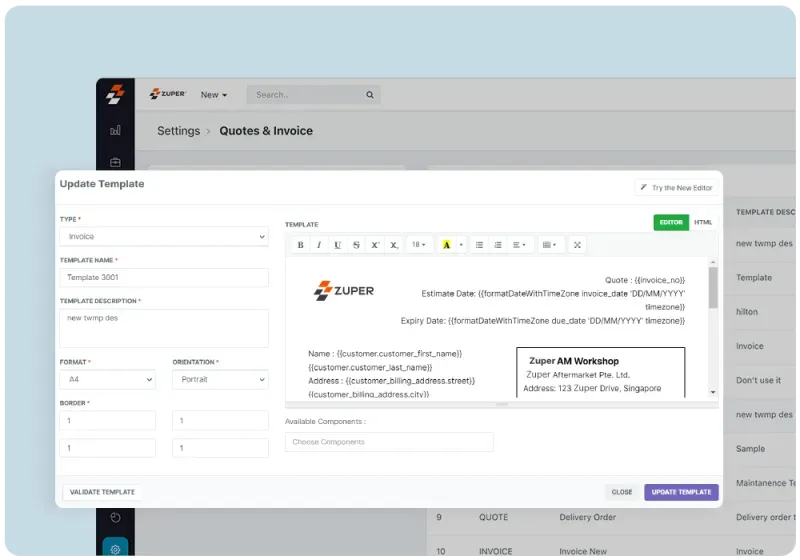Viewport: 800px width, 560px height.
Task: Click the superscript icon
Action: click(x=375, y=245)
